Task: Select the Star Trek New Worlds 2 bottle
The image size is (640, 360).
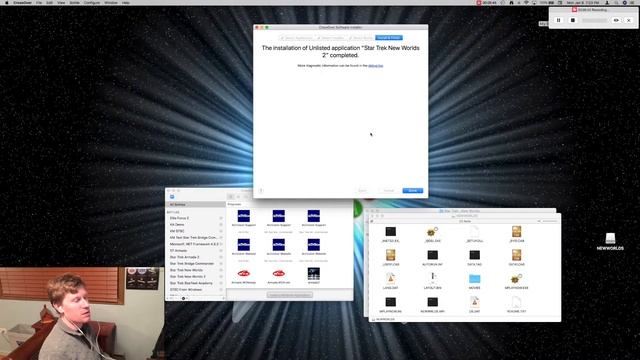Action: pos(196,277)
